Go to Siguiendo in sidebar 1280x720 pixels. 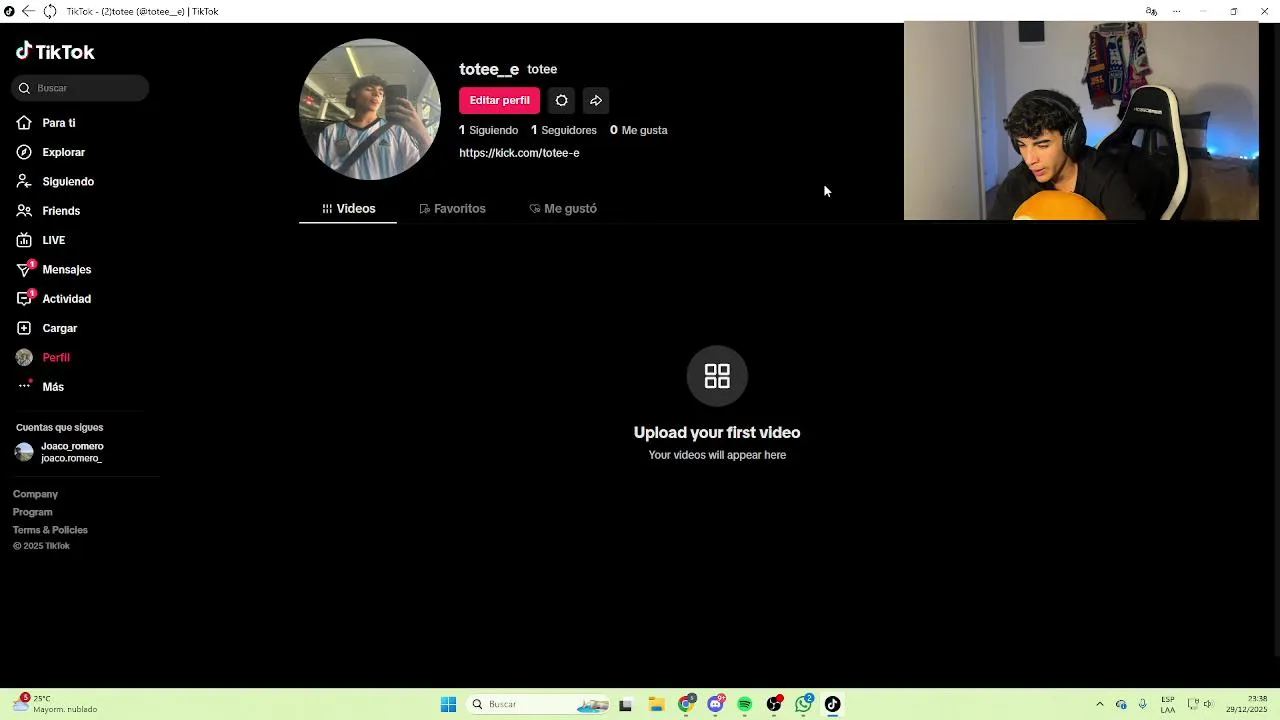point(68,182)
